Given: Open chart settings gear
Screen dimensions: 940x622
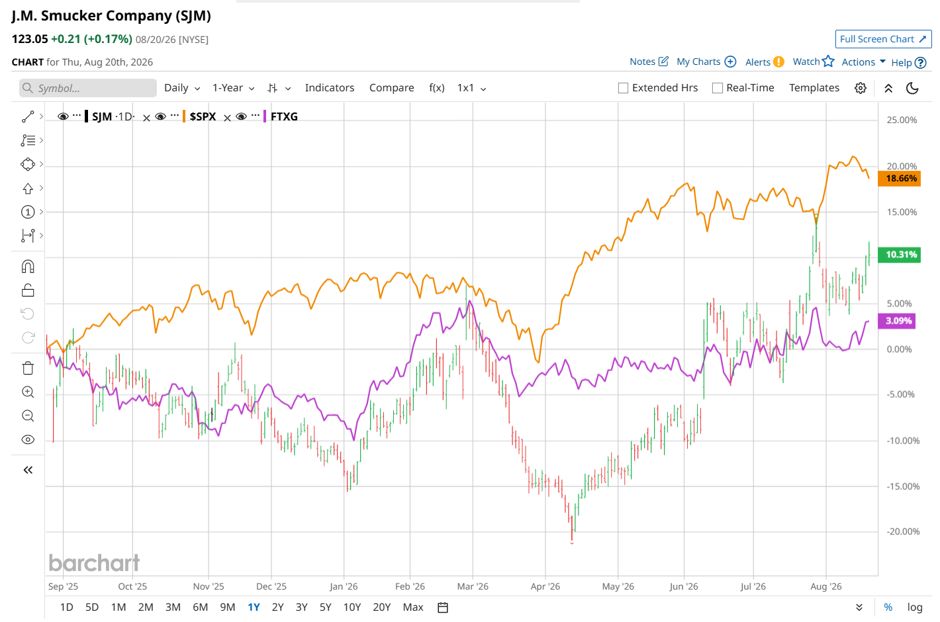Looking at the screenshot, I should click(x=860, y=88).
